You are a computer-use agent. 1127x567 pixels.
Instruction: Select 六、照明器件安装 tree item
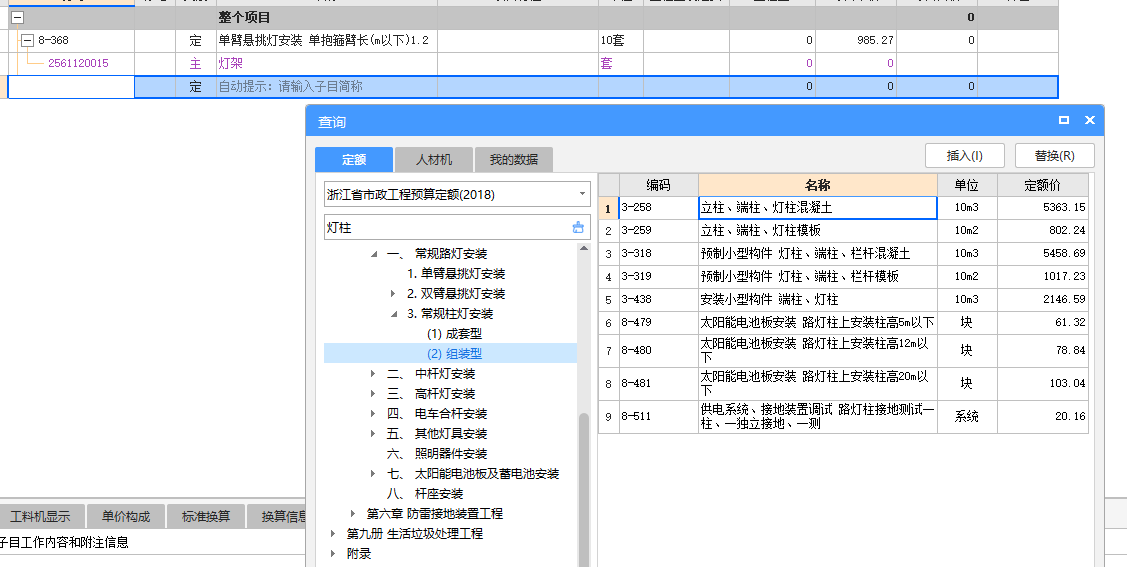(x=437, y=454)
